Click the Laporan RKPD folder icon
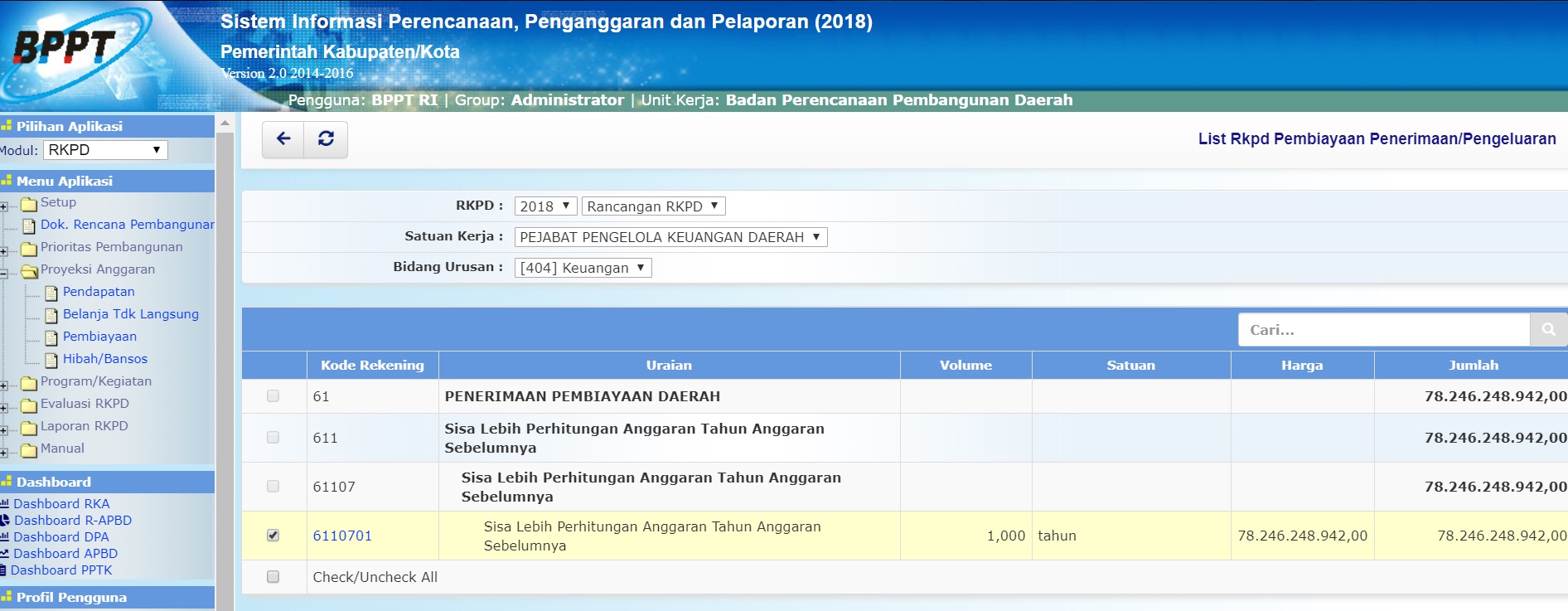1568x611 pixels. (29, 428)
